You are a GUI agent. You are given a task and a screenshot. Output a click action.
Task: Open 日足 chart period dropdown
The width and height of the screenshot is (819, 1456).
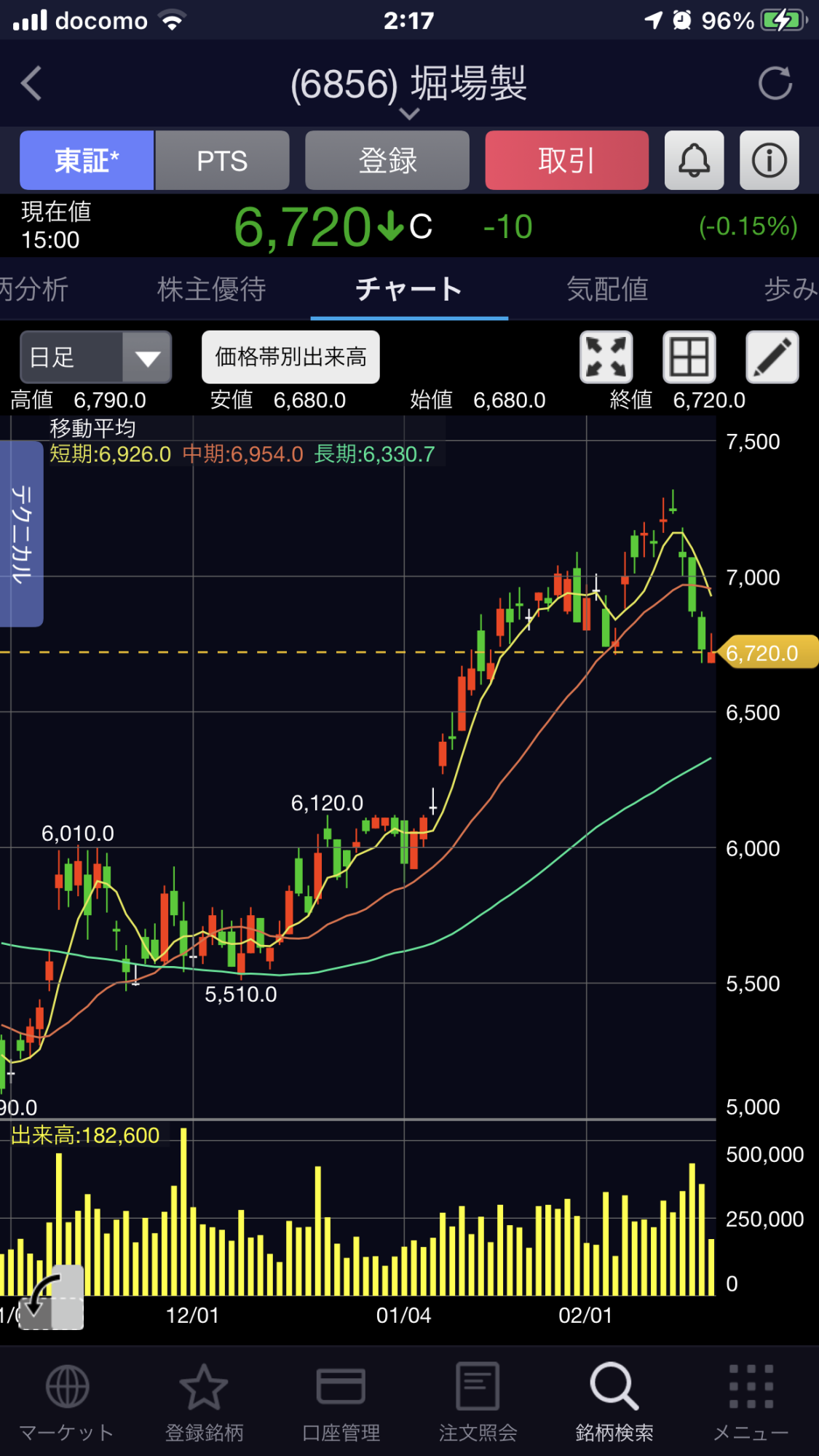point(96,357)
